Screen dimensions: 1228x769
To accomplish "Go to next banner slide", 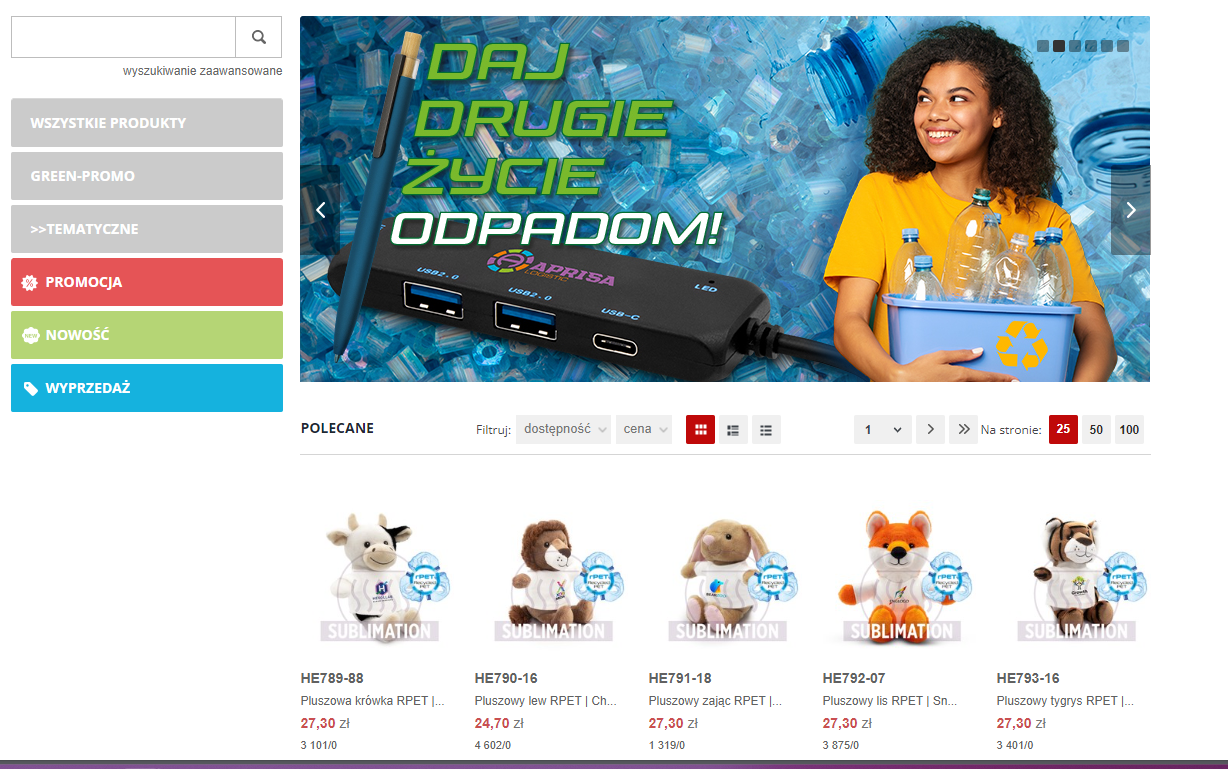I will [x=1131, y=210].
